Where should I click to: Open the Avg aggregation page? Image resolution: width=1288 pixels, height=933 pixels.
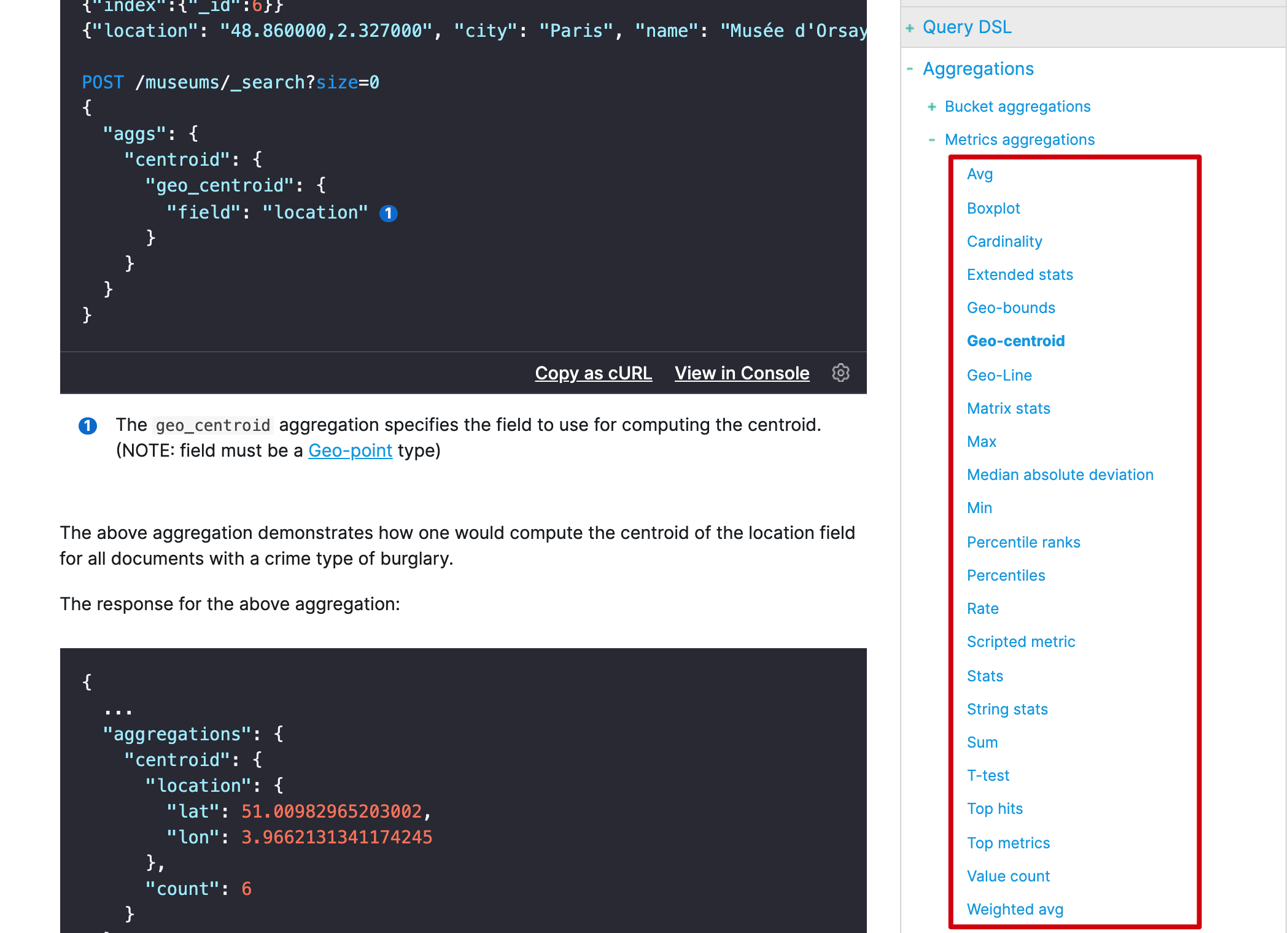pos(980,174)
